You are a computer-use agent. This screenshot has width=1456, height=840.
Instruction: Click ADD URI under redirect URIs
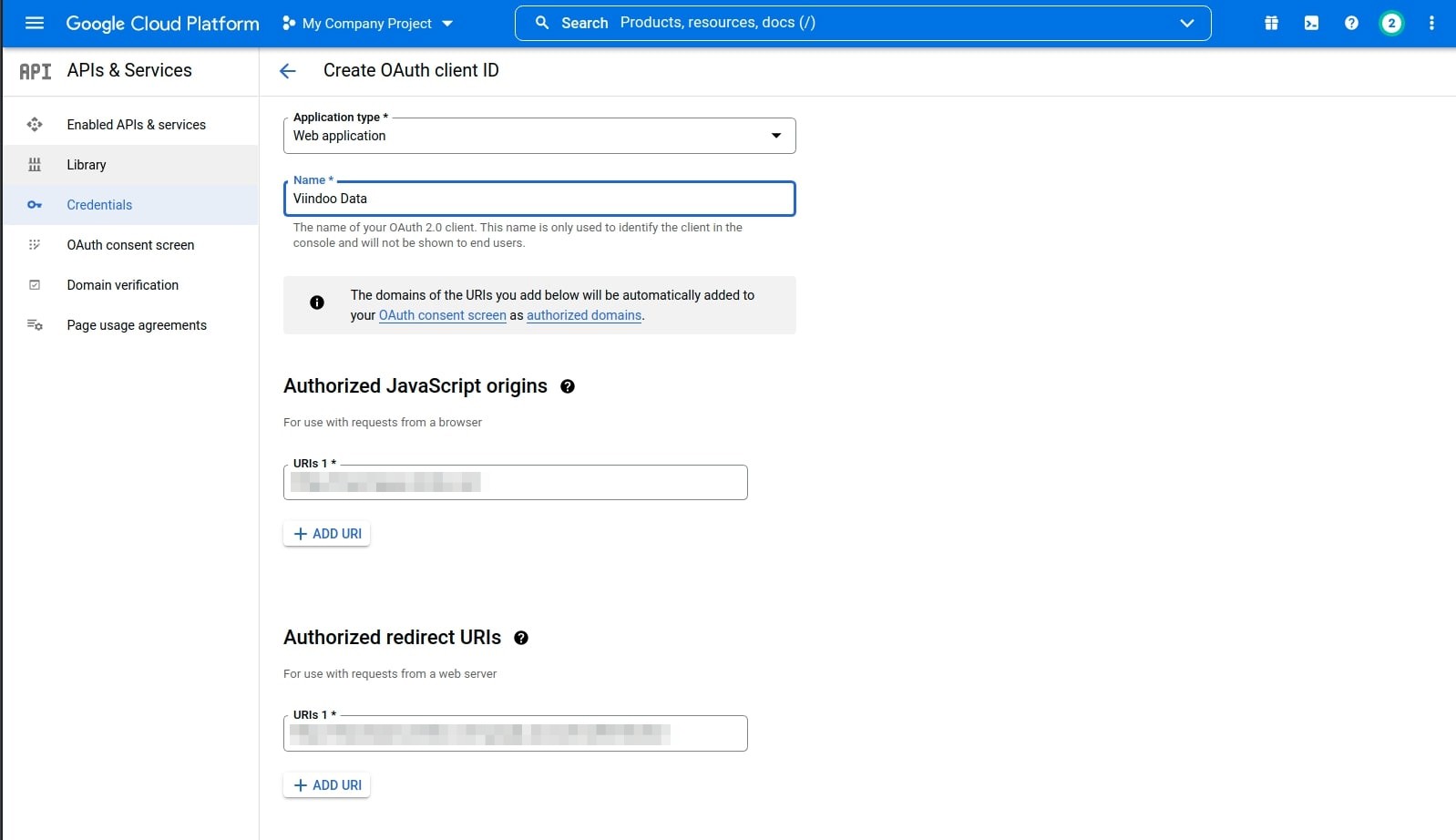click(x=327, y=785)
